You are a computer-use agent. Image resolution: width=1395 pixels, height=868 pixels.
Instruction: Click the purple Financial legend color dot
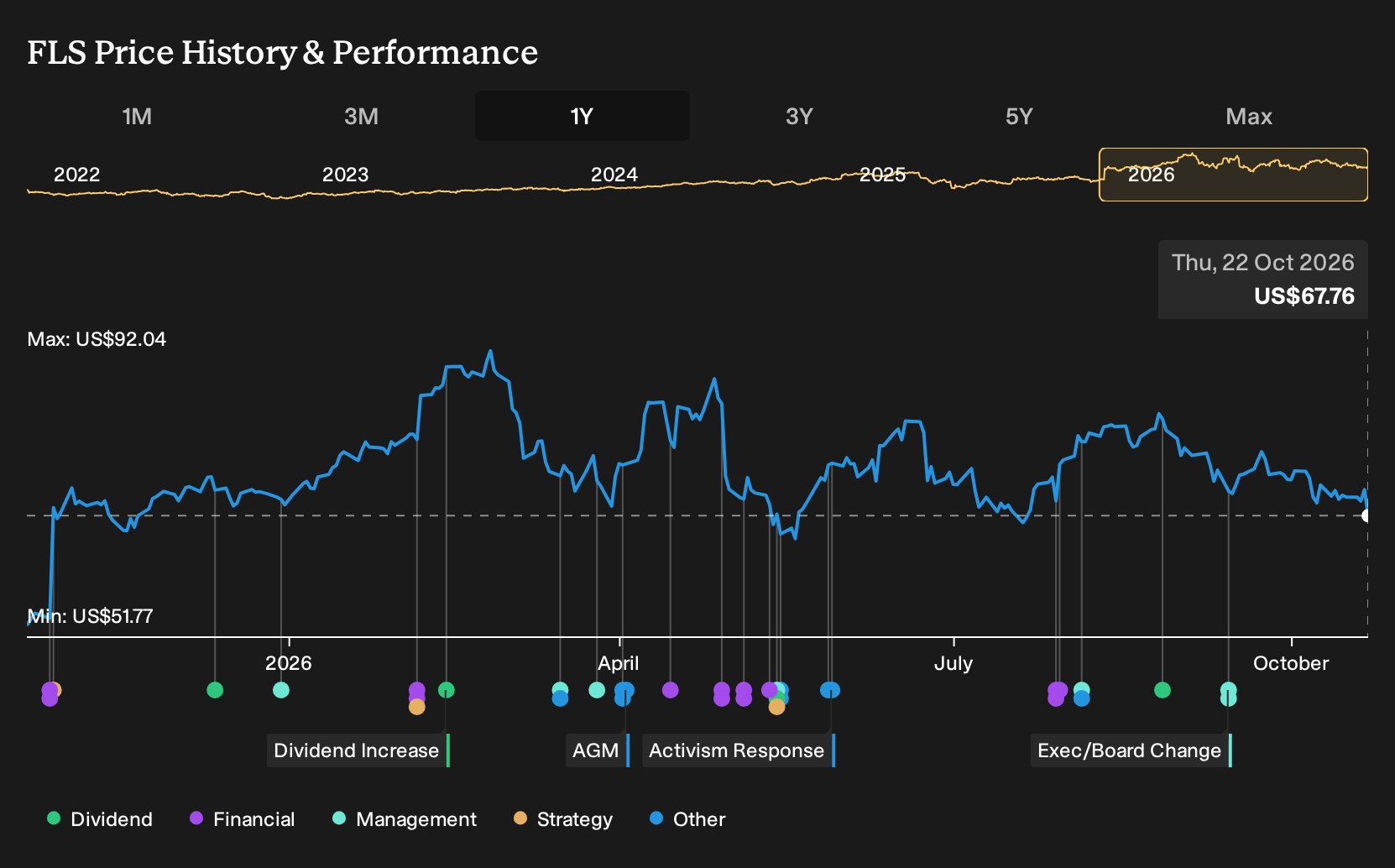[x=196, y=818]
